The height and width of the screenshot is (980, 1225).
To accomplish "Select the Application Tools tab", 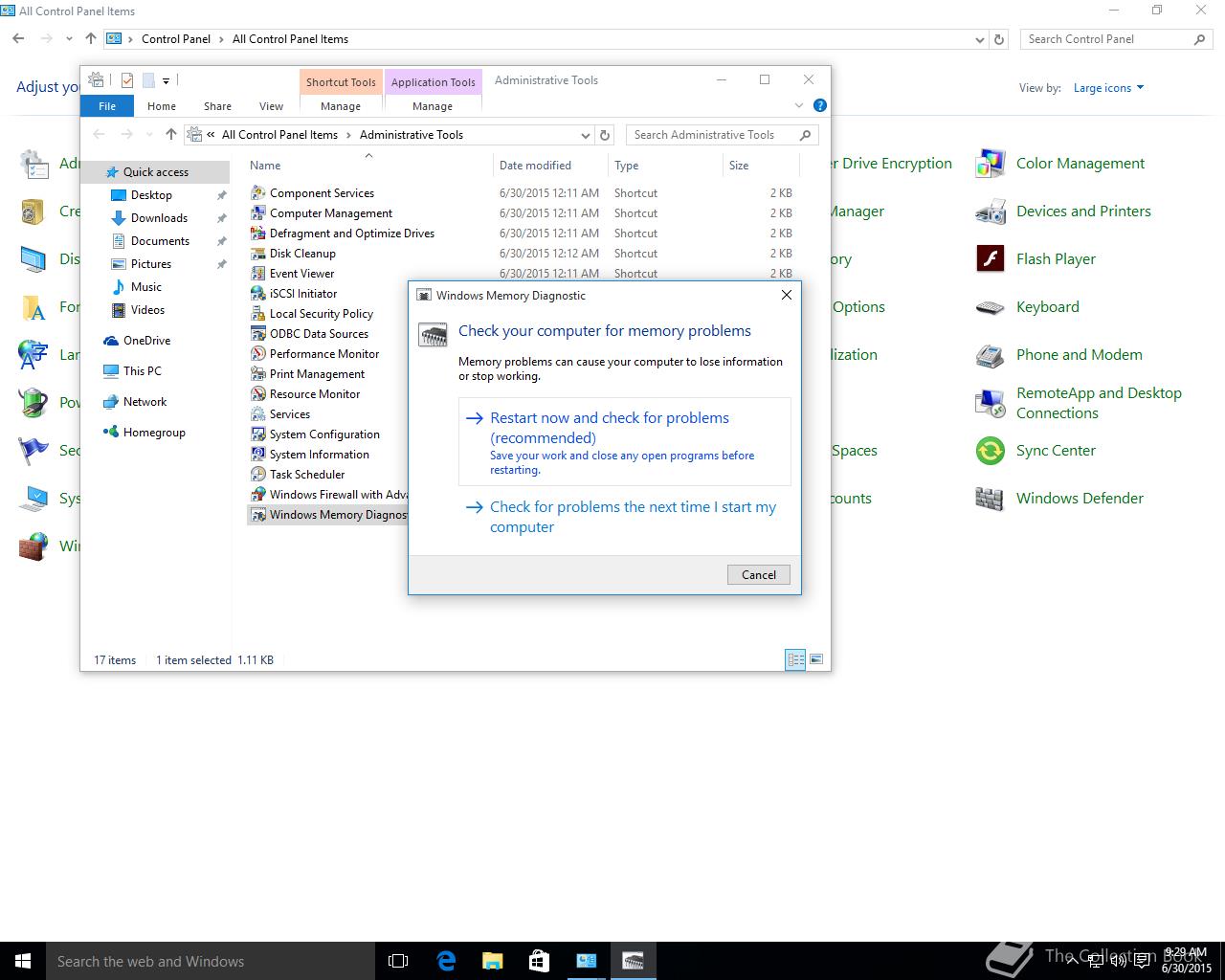I will click(x=433, y=82).
